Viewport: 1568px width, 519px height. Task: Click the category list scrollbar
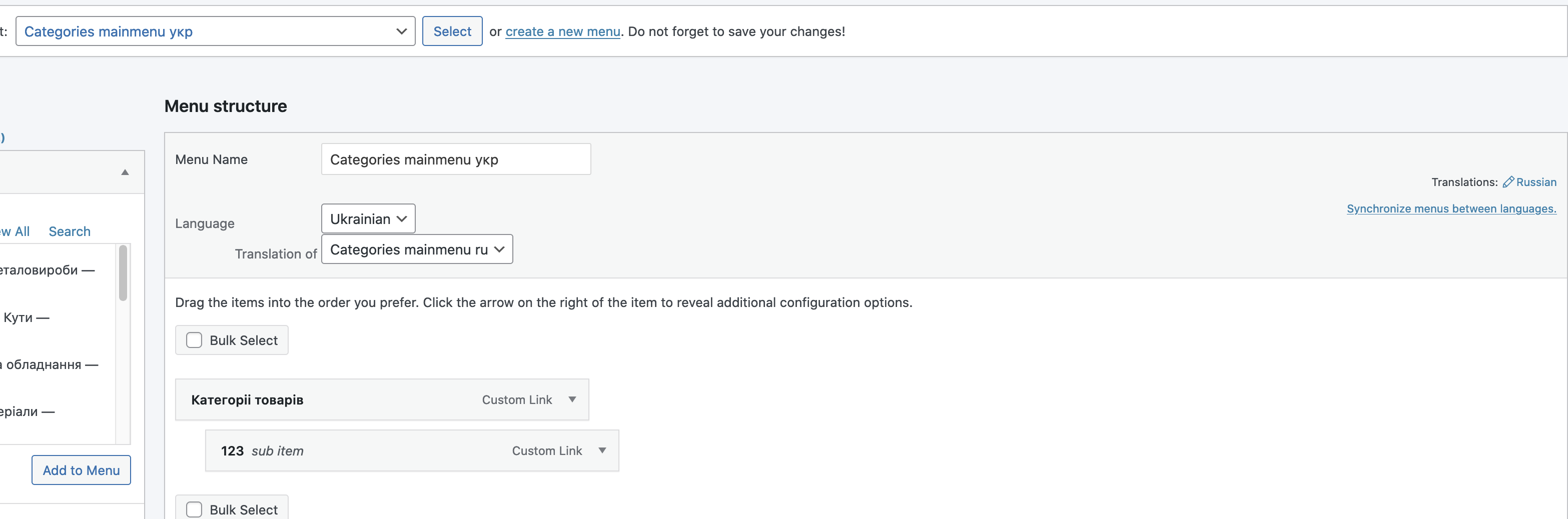pos(123,274)
